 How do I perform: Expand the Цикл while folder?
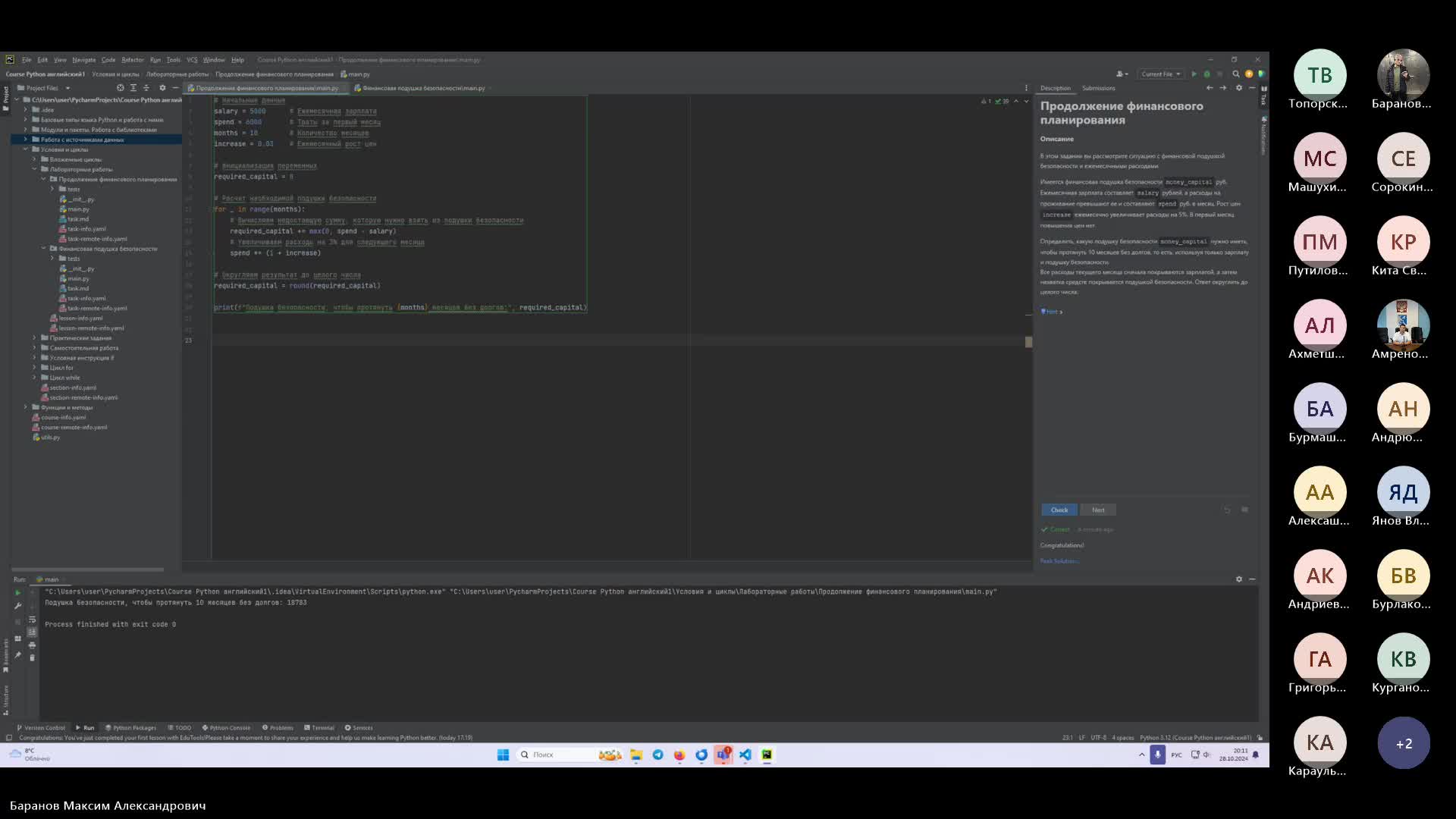tap(34, 378)
